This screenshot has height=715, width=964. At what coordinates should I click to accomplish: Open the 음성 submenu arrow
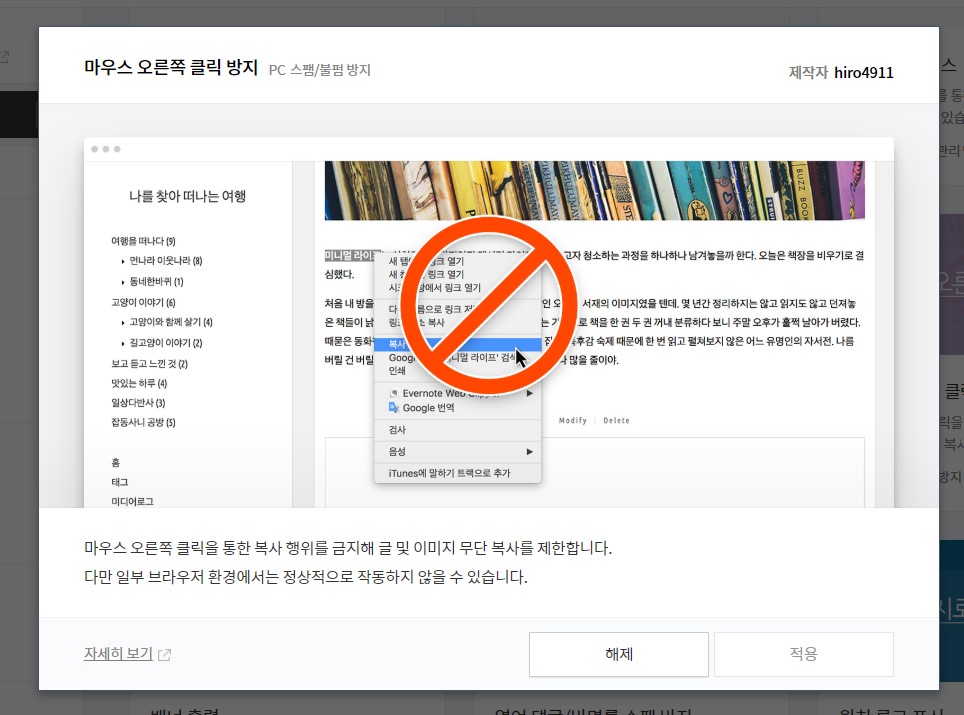[x=529, y=451]
